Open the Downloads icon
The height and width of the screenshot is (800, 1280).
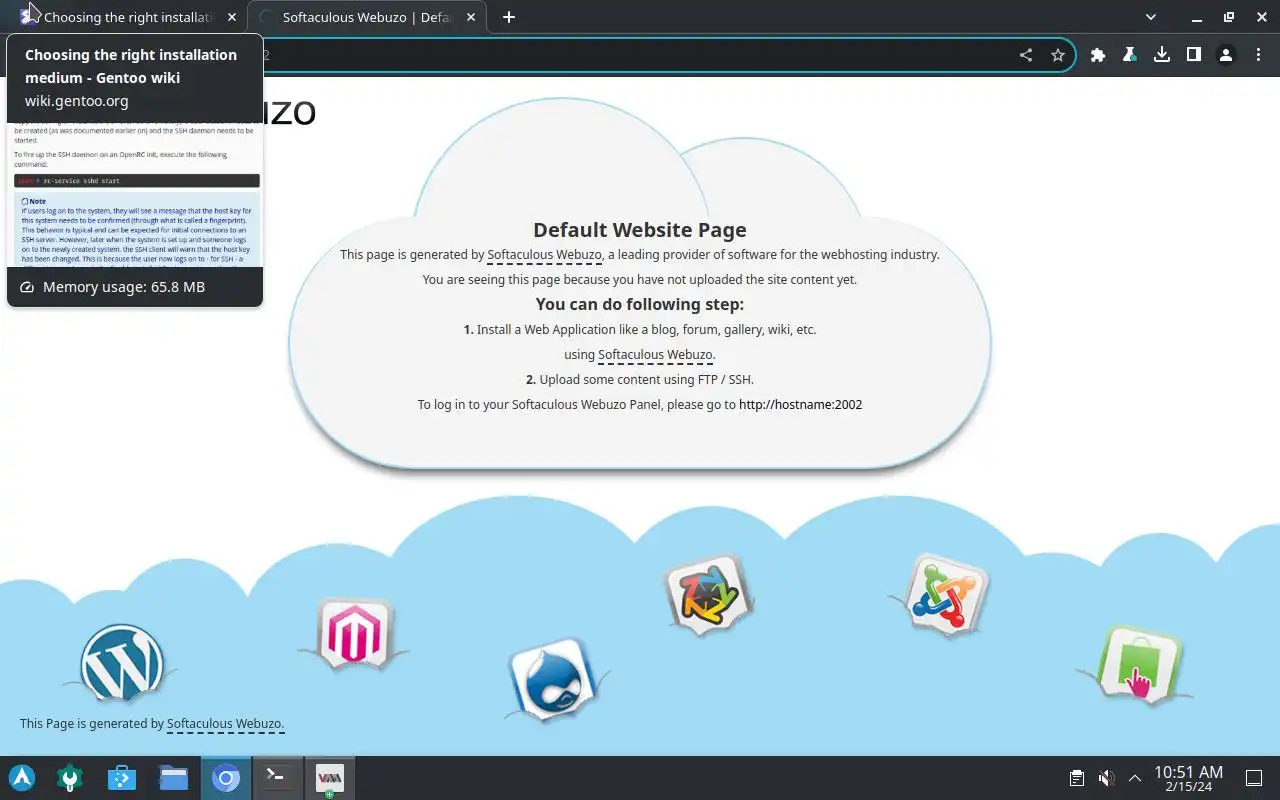[1162, 55]
